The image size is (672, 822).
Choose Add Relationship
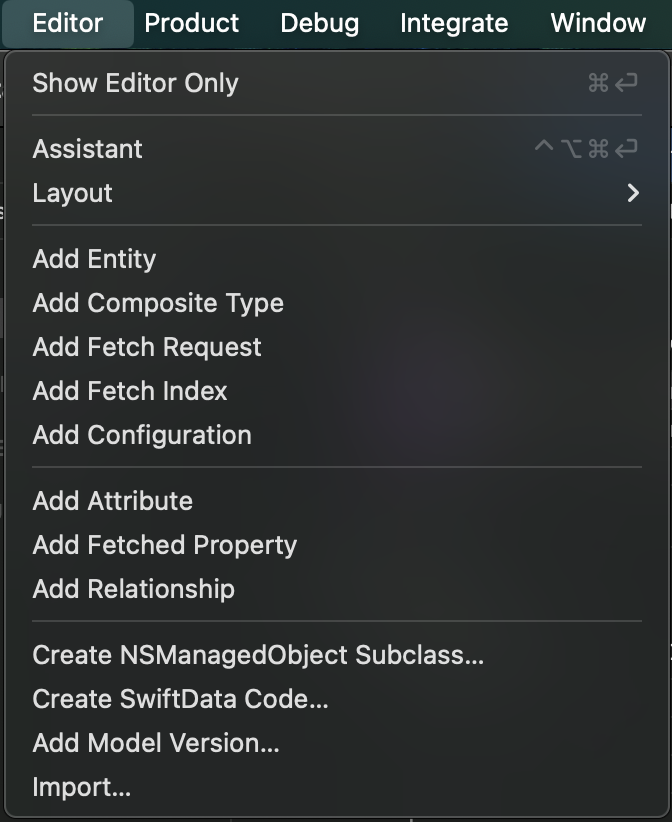pyautogui.click(x=337, y=589)
